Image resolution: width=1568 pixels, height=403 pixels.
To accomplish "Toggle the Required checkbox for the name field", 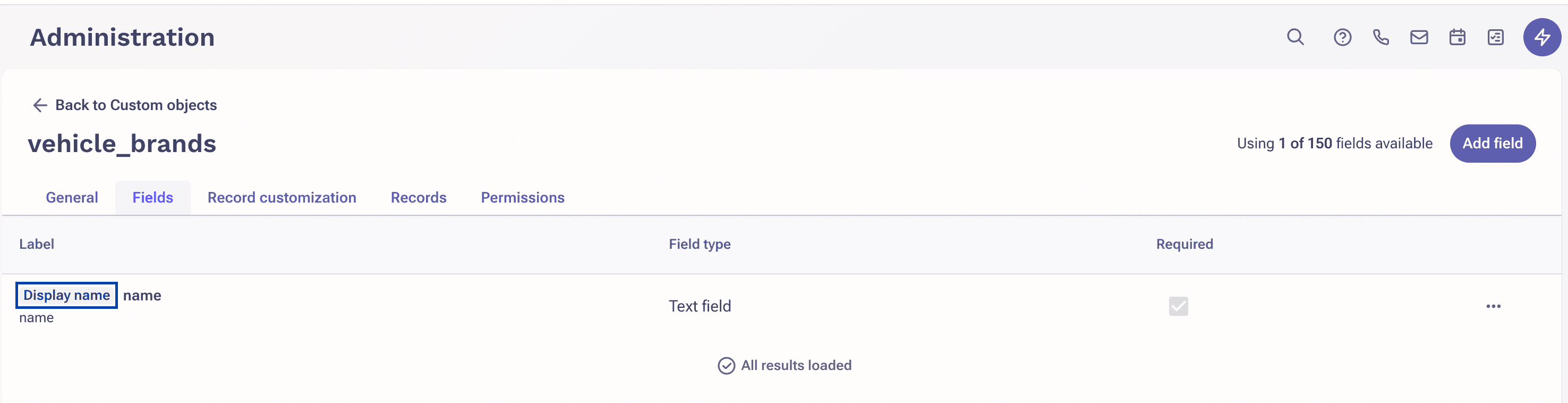I will (1179, 306).
